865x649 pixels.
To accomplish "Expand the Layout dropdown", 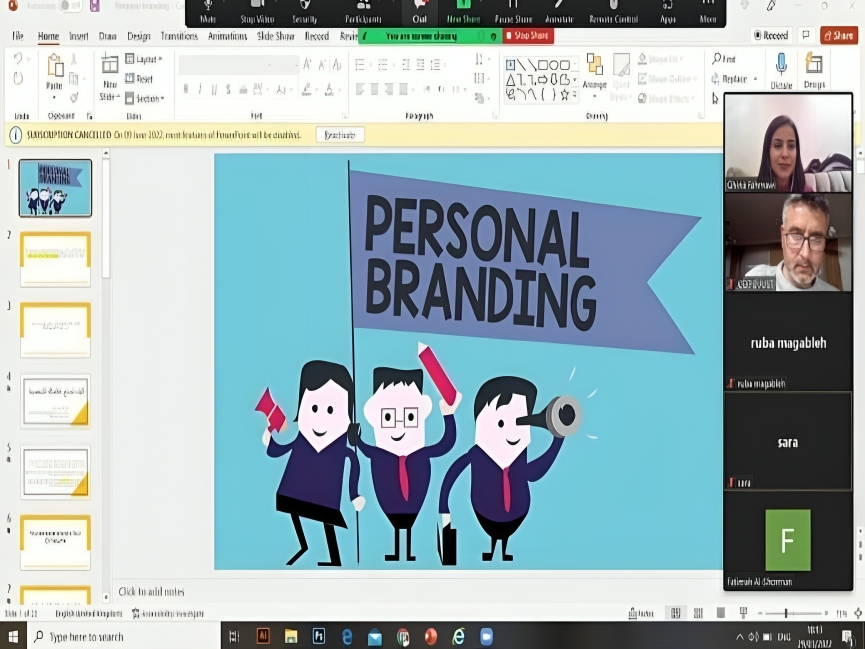I will coord(144,59).
